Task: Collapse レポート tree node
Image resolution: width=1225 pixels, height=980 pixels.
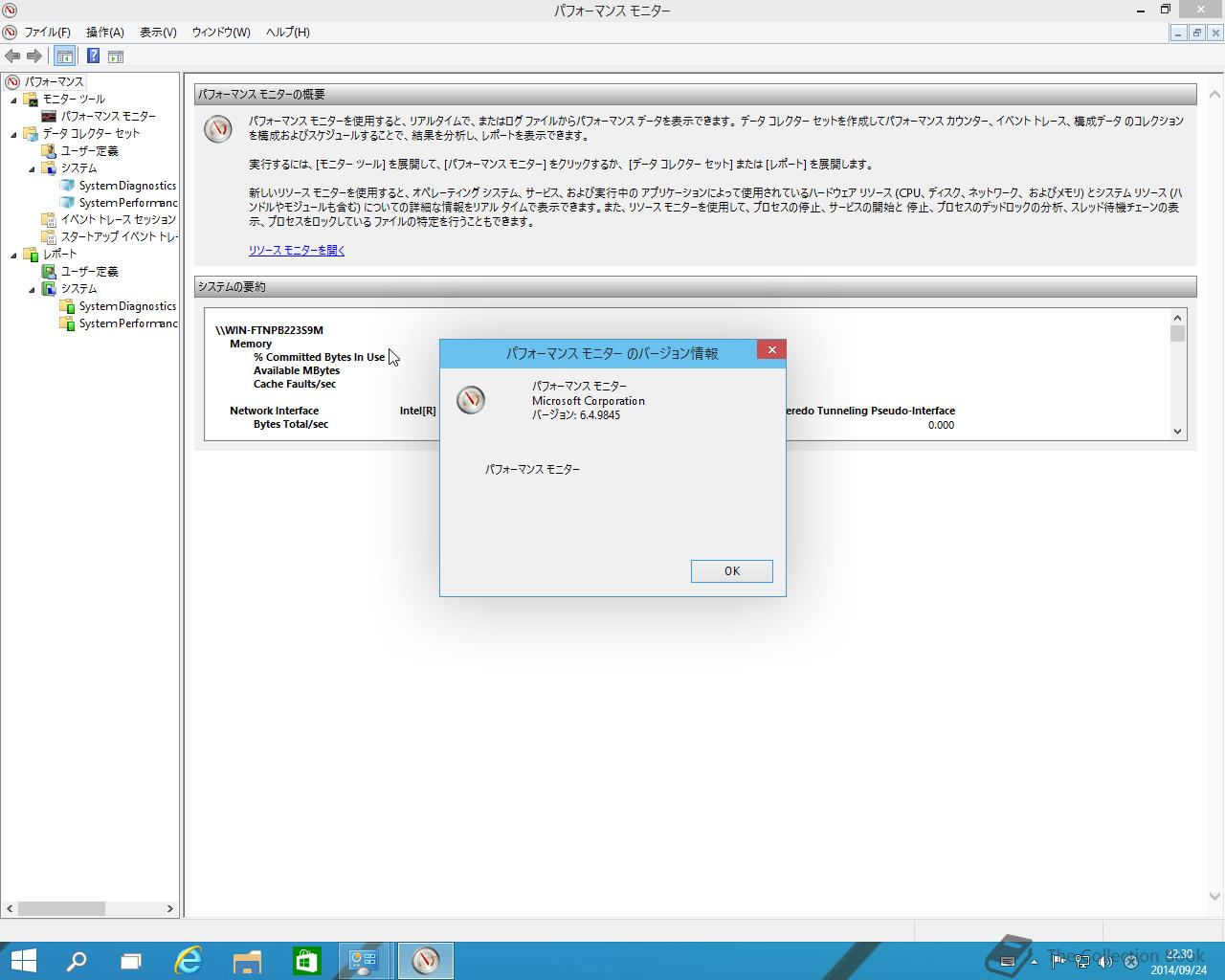Action: tap(13, 255)
